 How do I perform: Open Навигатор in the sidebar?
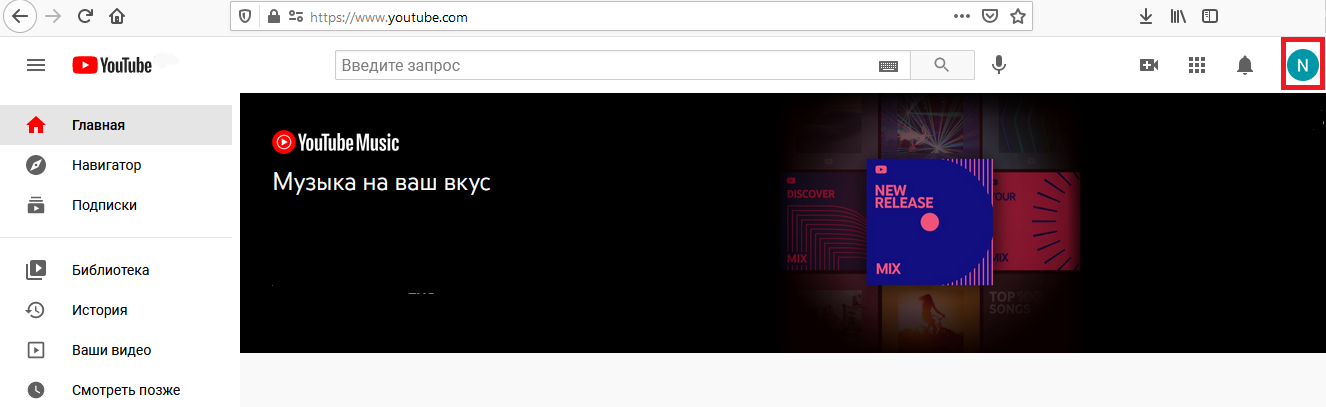(x=106, y=165)
